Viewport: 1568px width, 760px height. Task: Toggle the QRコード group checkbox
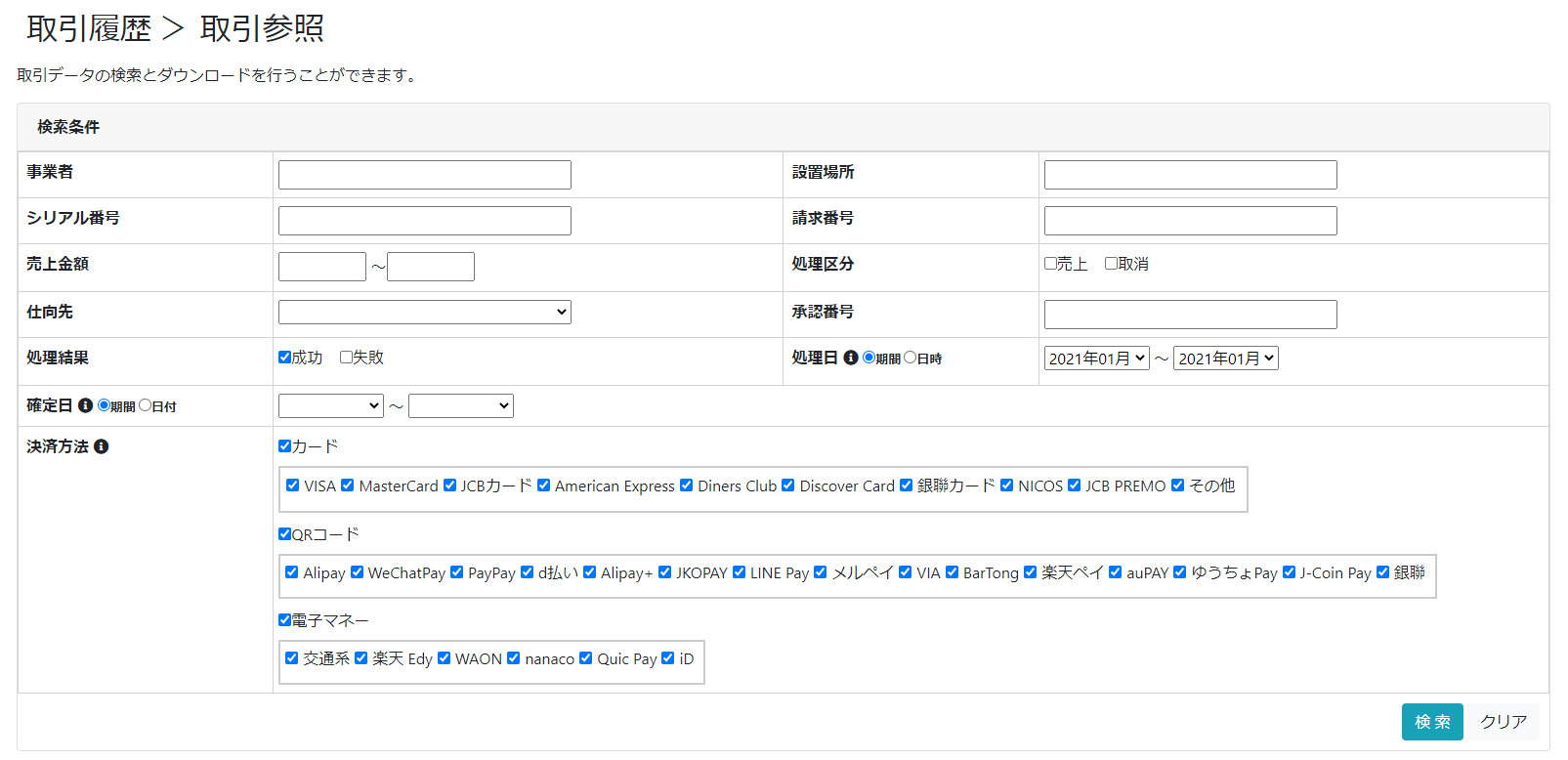pyautogui.click(x=284, y=534)
